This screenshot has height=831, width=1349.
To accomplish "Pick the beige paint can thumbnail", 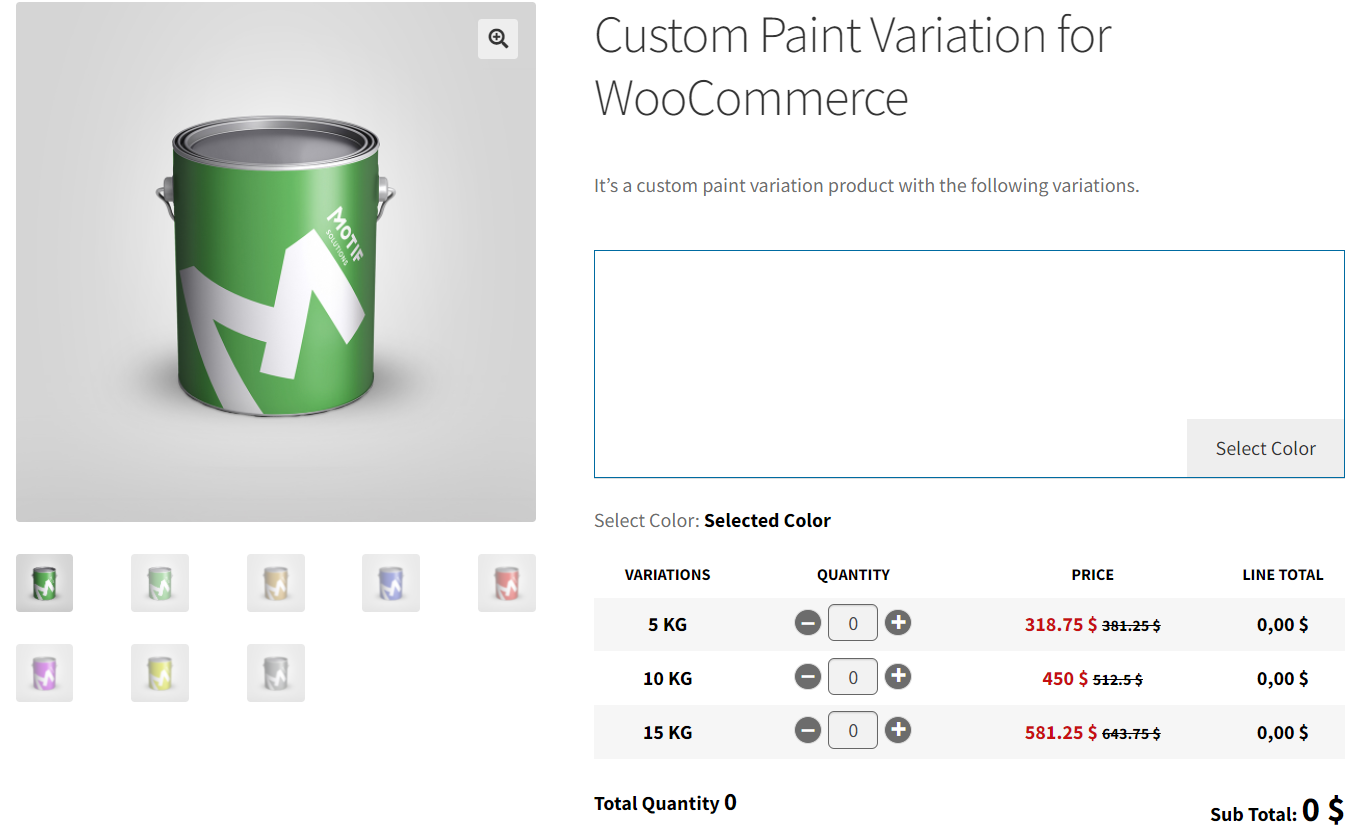I will pos(275,583).
